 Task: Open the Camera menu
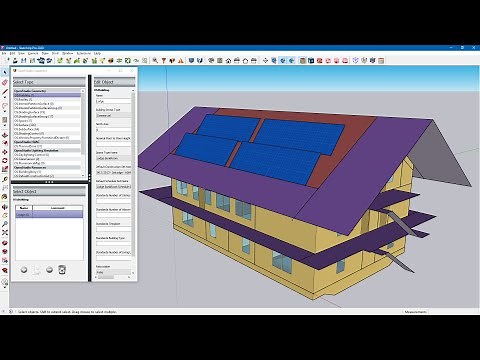33,53
